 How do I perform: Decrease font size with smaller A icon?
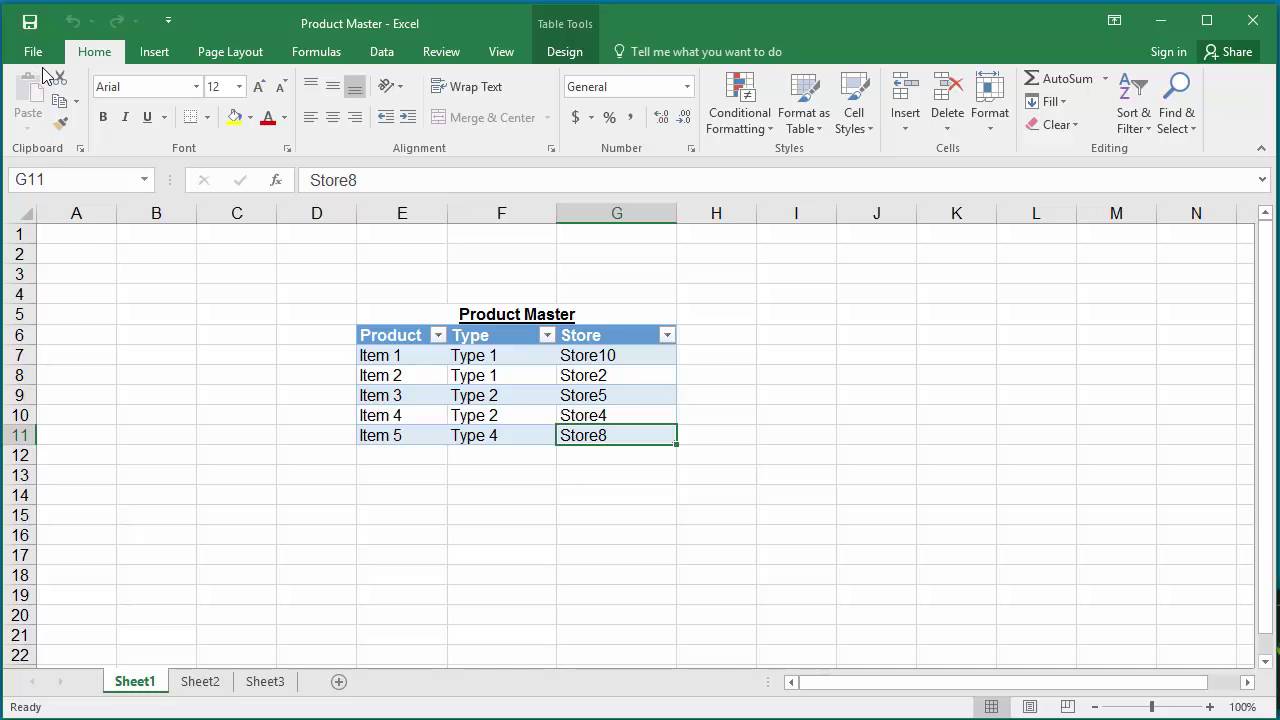tap(282, 87)
